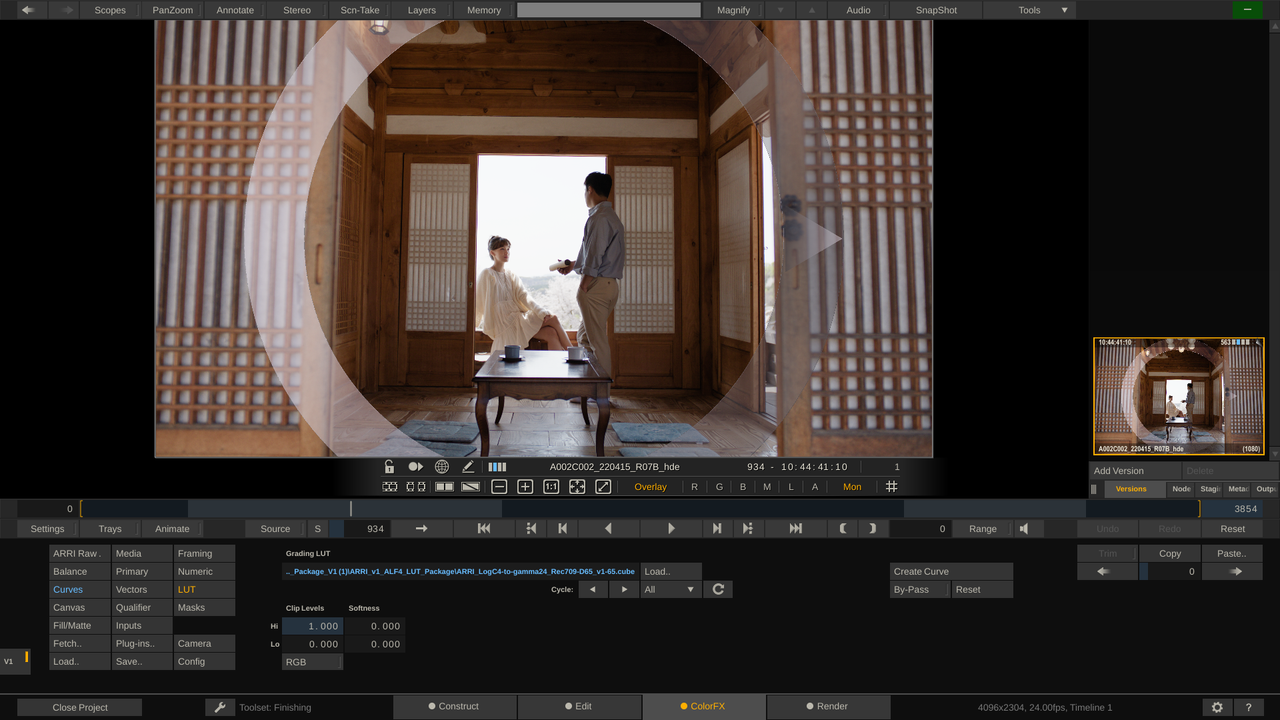Click Add Version button
Image resolution: width=1280 pixels, height=720 pixels.
[1135, 471]
